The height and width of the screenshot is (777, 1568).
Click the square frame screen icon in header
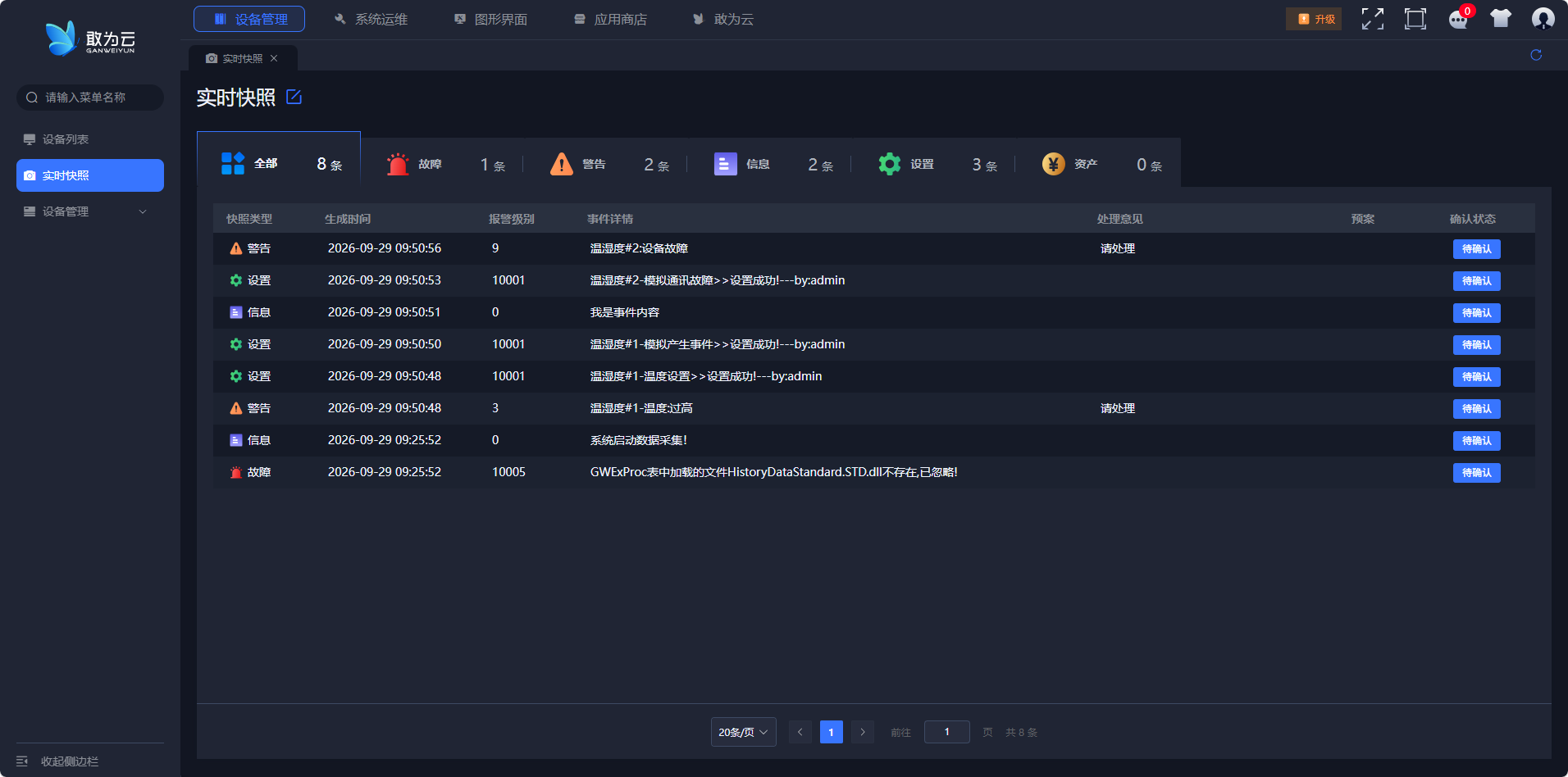[x=1415, y=19]
